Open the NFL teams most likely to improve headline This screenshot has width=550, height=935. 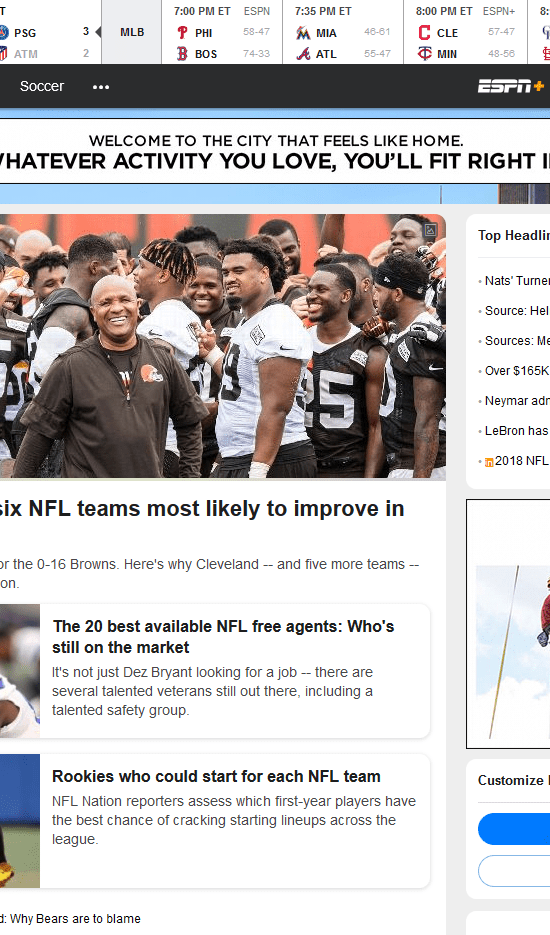[x=202, y=509]
